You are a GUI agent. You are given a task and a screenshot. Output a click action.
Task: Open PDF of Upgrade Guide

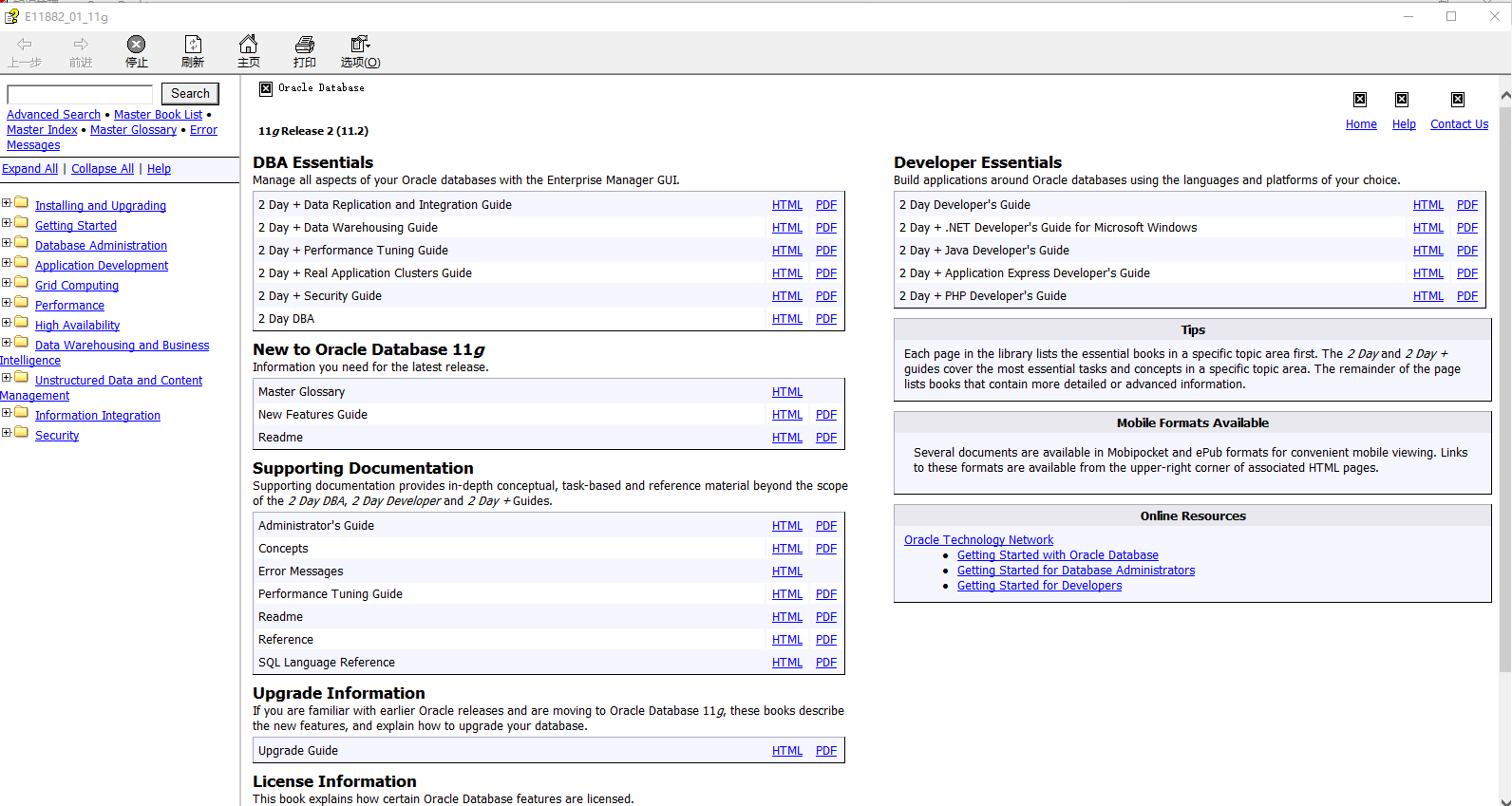coord(826,751)
